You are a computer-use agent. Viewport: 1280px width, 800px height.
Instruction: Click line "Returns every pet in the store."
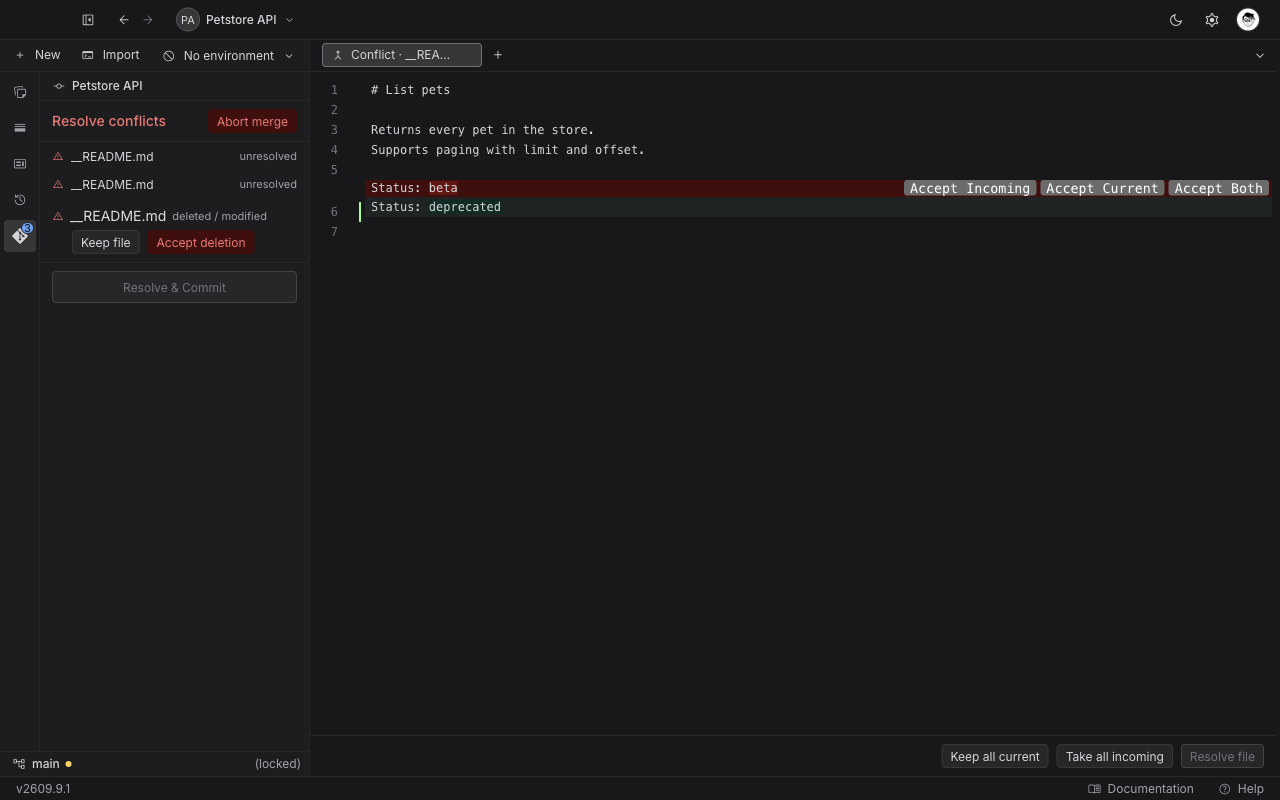482,130
